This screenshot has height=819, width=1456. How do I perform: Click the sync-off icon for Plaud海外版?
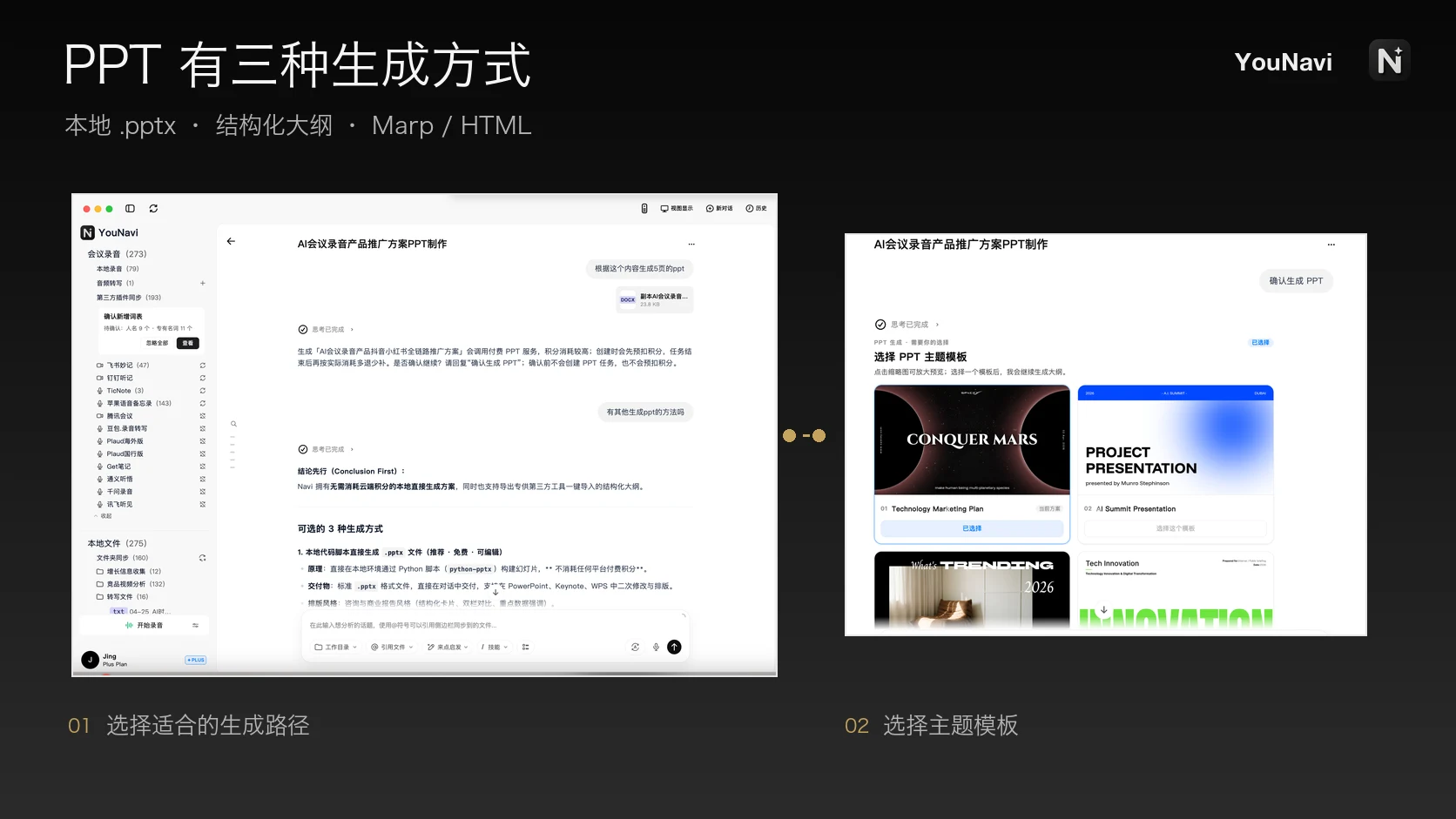203,441
